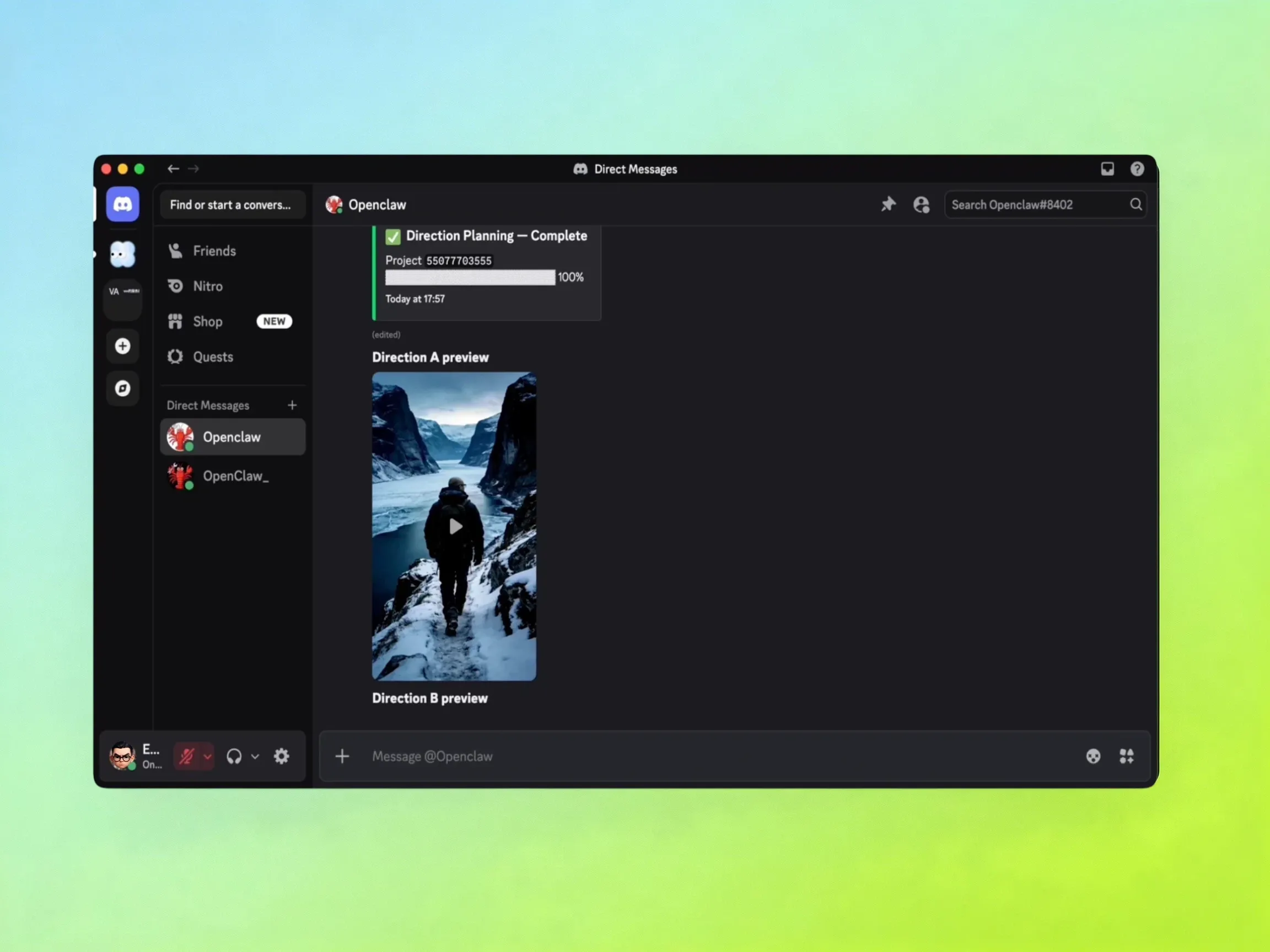Open pinned messages with the pin icon

887,204
